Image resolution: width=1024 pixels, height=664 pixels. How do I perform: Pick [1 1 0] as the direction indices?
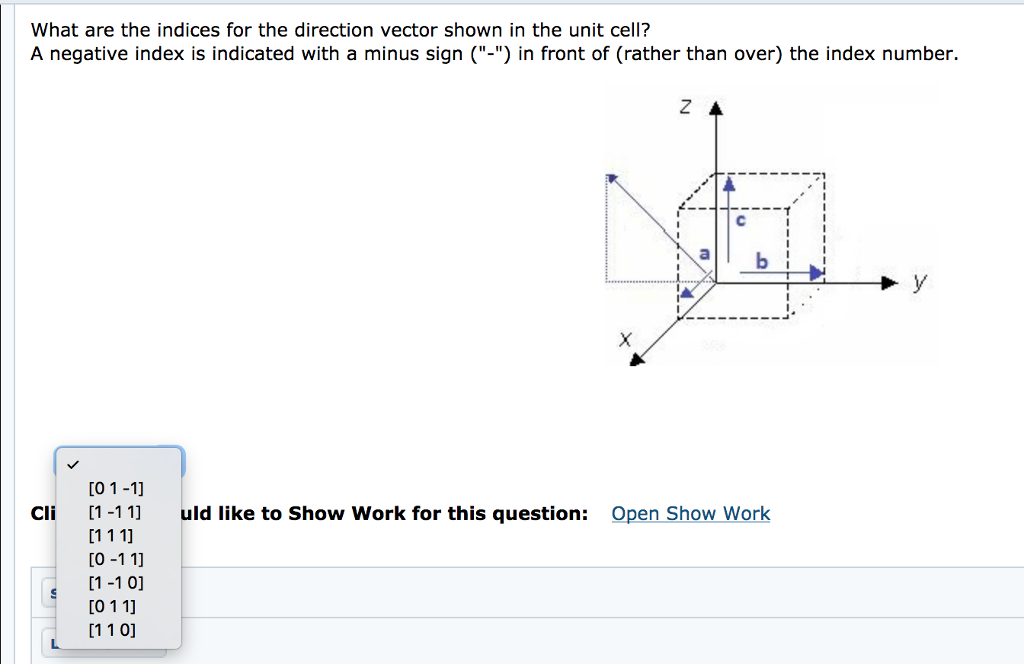coord(110,630)
